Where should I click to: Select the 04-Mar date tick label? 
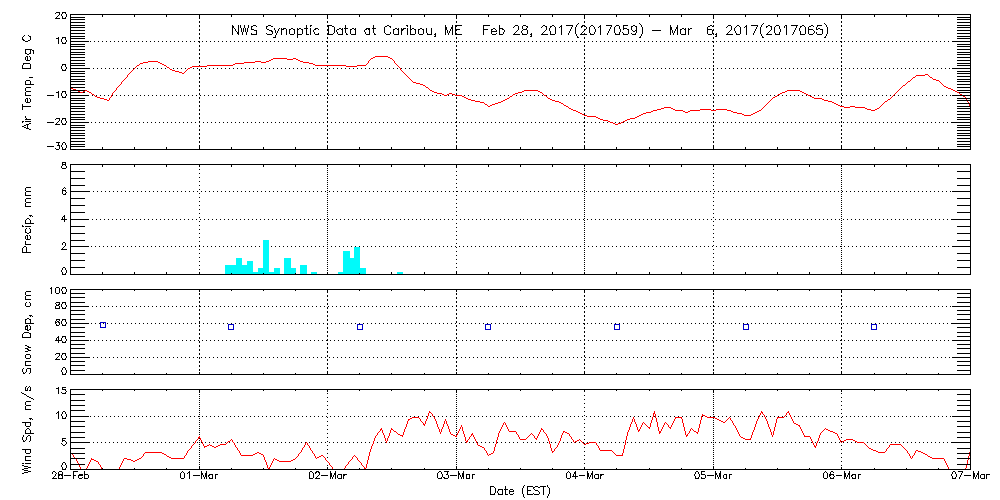[x=585, y=477]
